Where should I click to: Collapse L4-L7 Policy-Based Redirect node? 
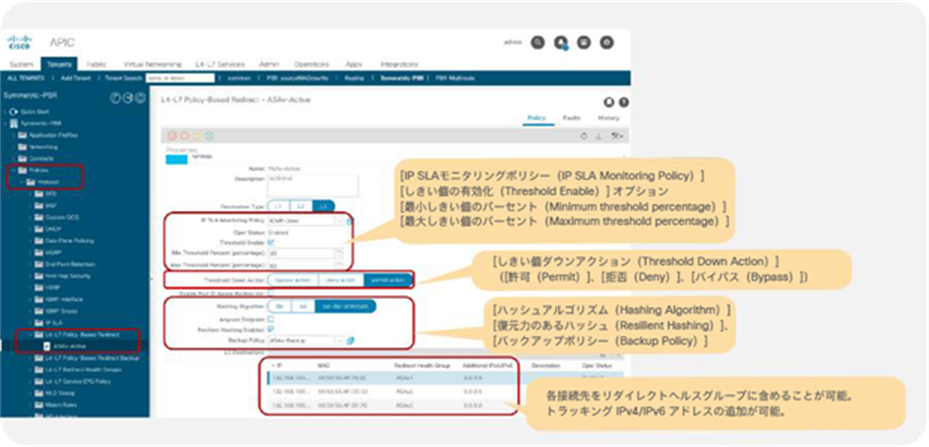tap(29, 335)
